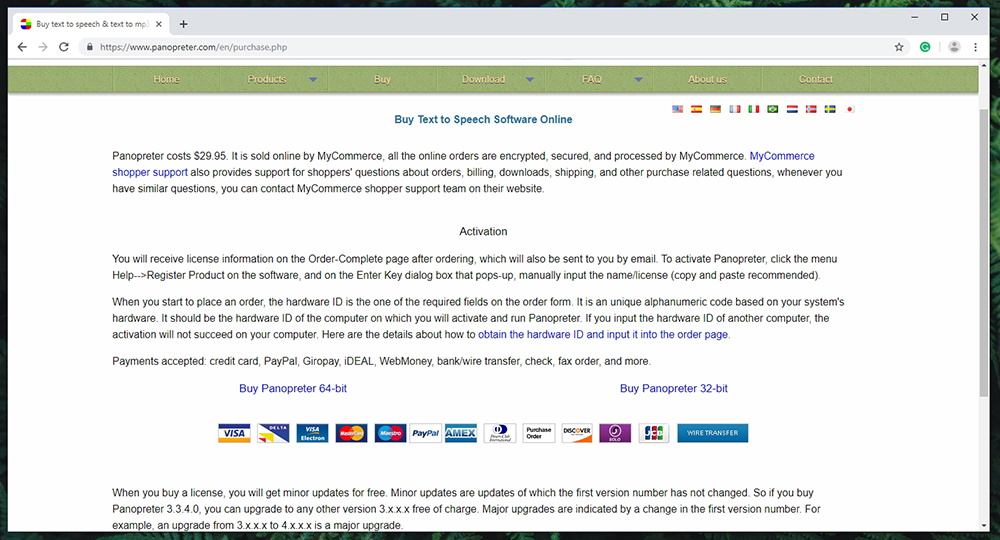Click the scrollbar up arrow
This screenshot has width=1000, height=540.
(x=983, y=66)
